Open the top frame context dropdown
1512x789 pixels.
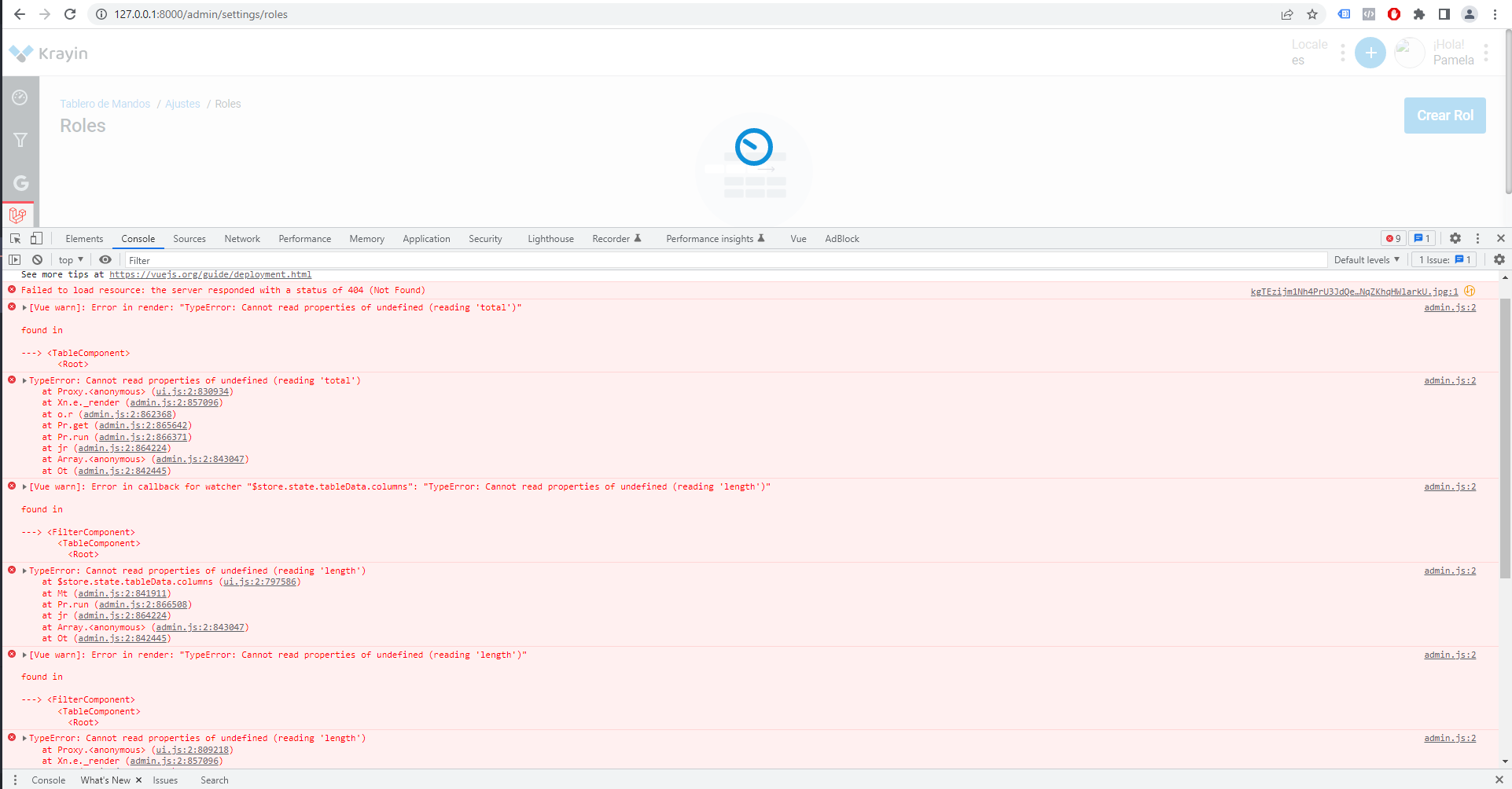pos(69,259)
